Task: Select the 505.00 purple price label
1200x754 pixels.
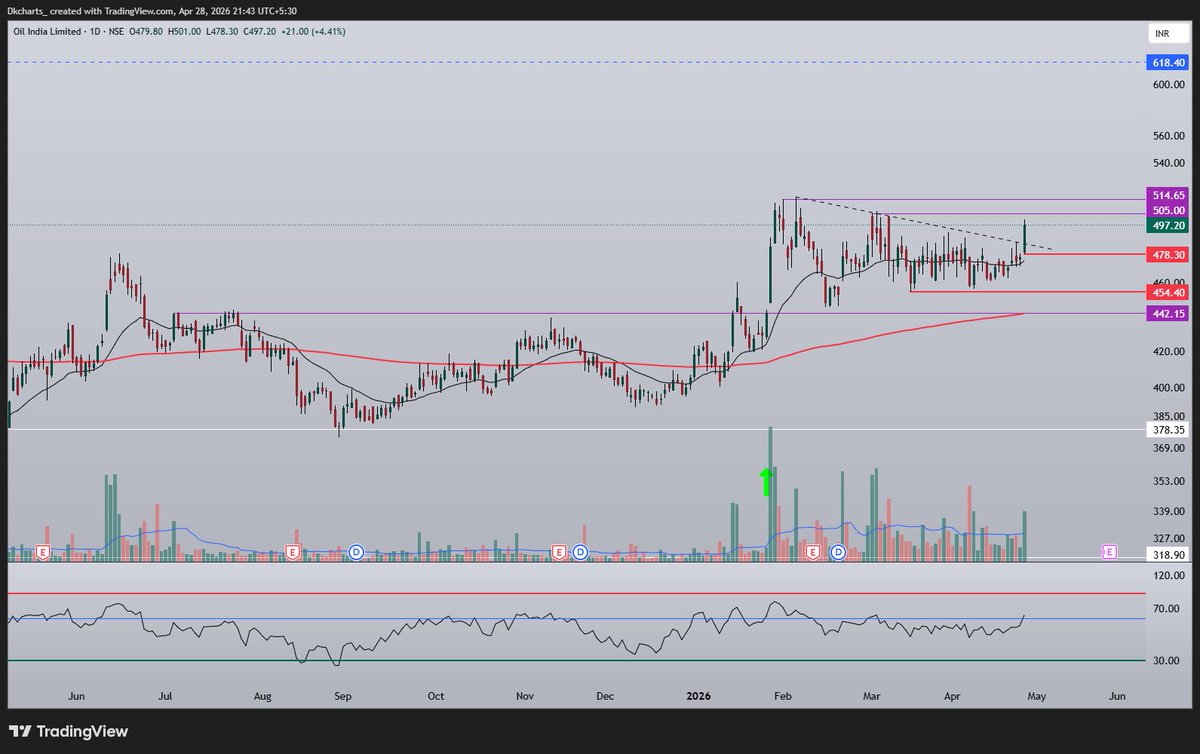Action: click(x=1168, y=210)
